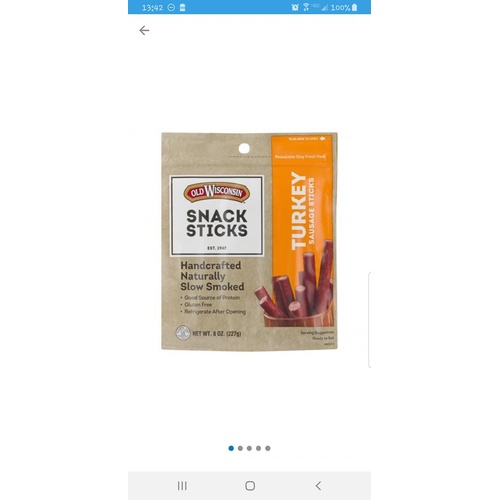This screenshot has height=500, width=500.
Task: Tap the Wi-Fi status icon
Action: tap(306, 7)
